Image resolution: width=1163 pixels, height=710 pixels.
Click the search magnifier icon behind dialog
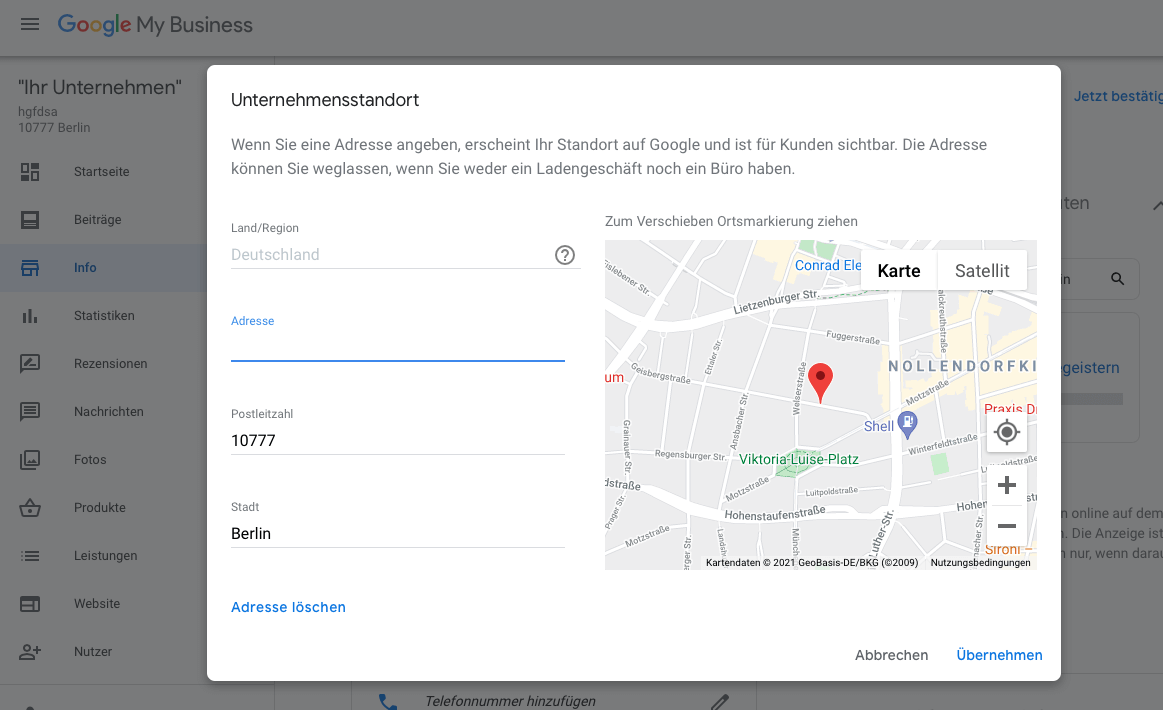tap(1117, 279)
